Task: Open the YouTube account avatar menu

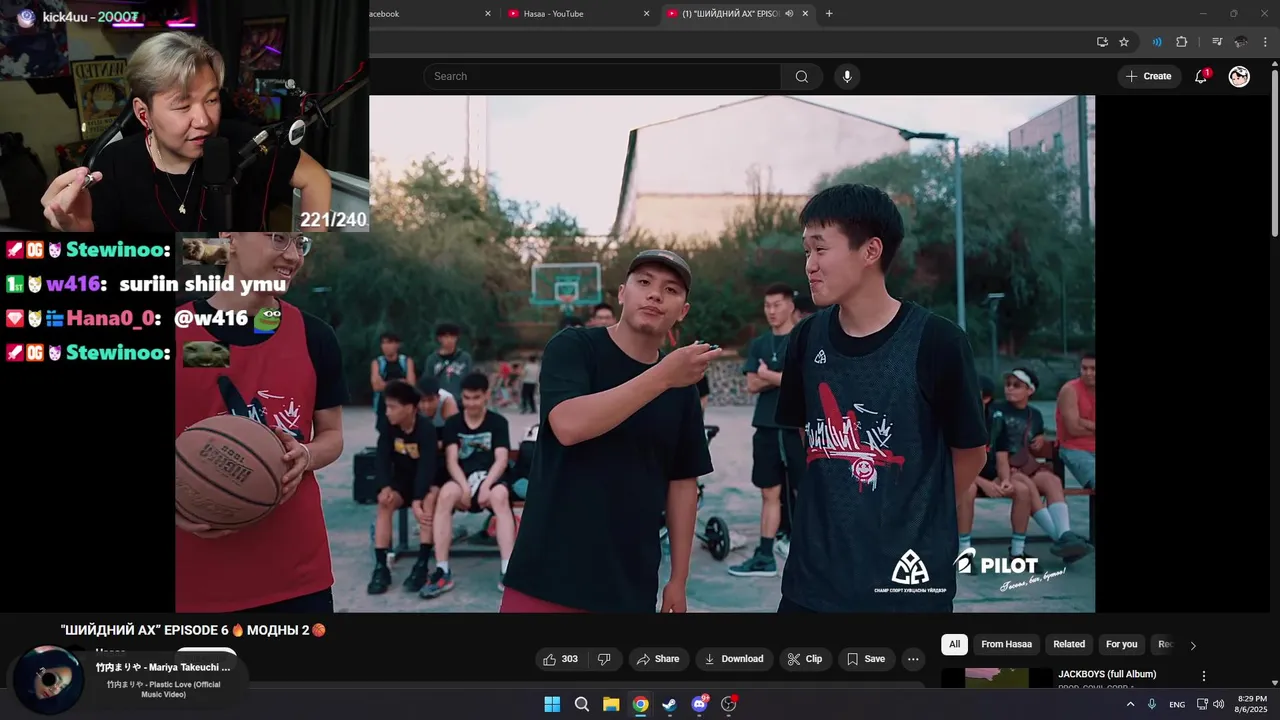Action: [x=1239, y=76]
